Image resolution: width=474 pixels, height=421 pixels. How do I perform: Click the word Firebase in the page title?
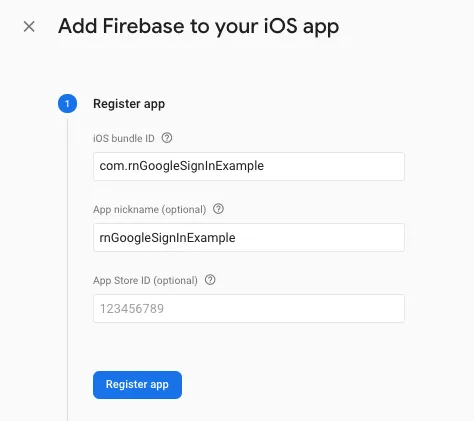point(143,26)
